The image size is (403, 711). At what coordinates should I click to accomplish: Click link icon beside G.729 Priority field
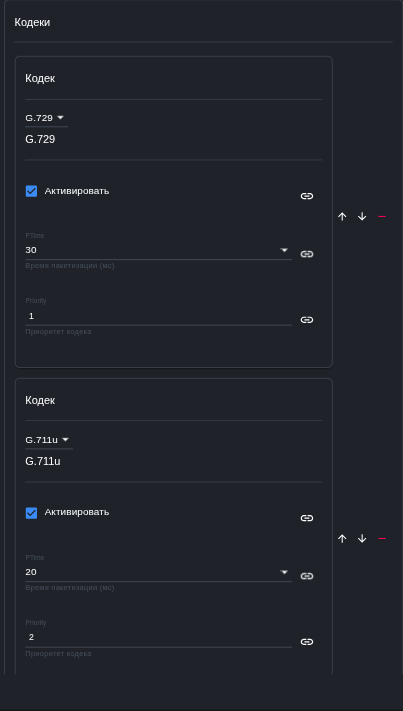tap(307, 320)
